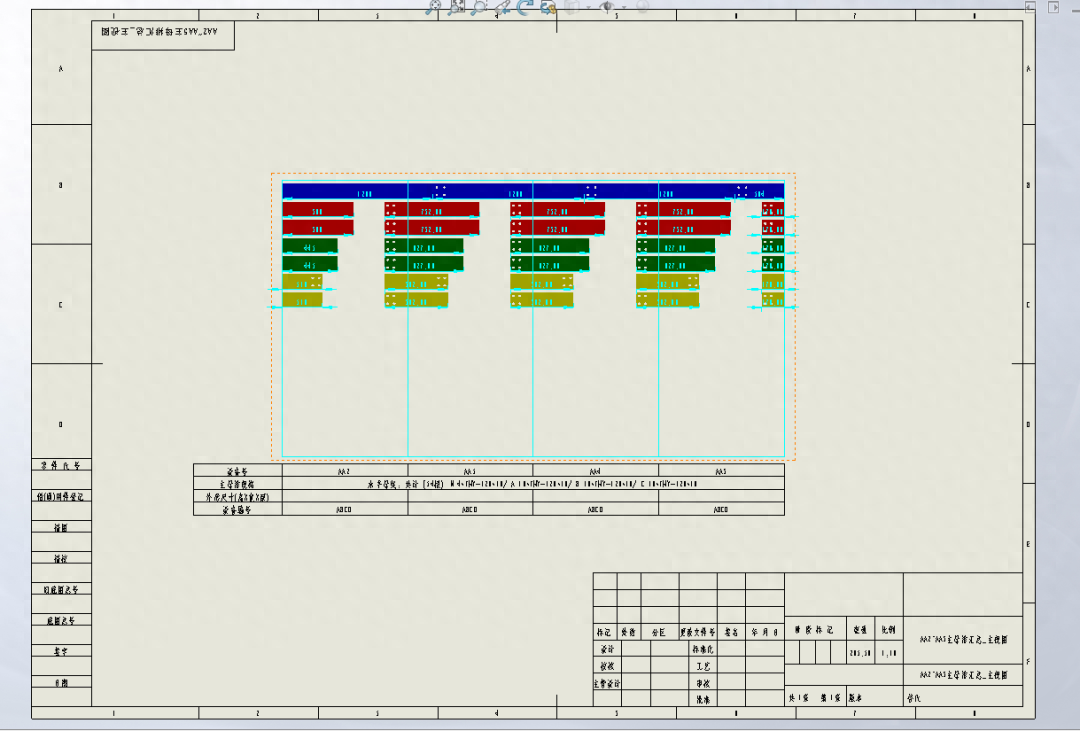This screenshot has width=1080, height=731.
Task: Click the AA5 table cell
Action: pyautogui.click(x=721, y=471)
